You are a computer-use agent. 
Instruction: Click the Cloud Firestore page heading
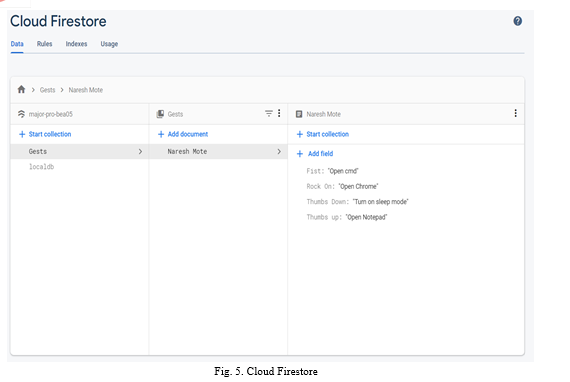click(x=58, y=21)
